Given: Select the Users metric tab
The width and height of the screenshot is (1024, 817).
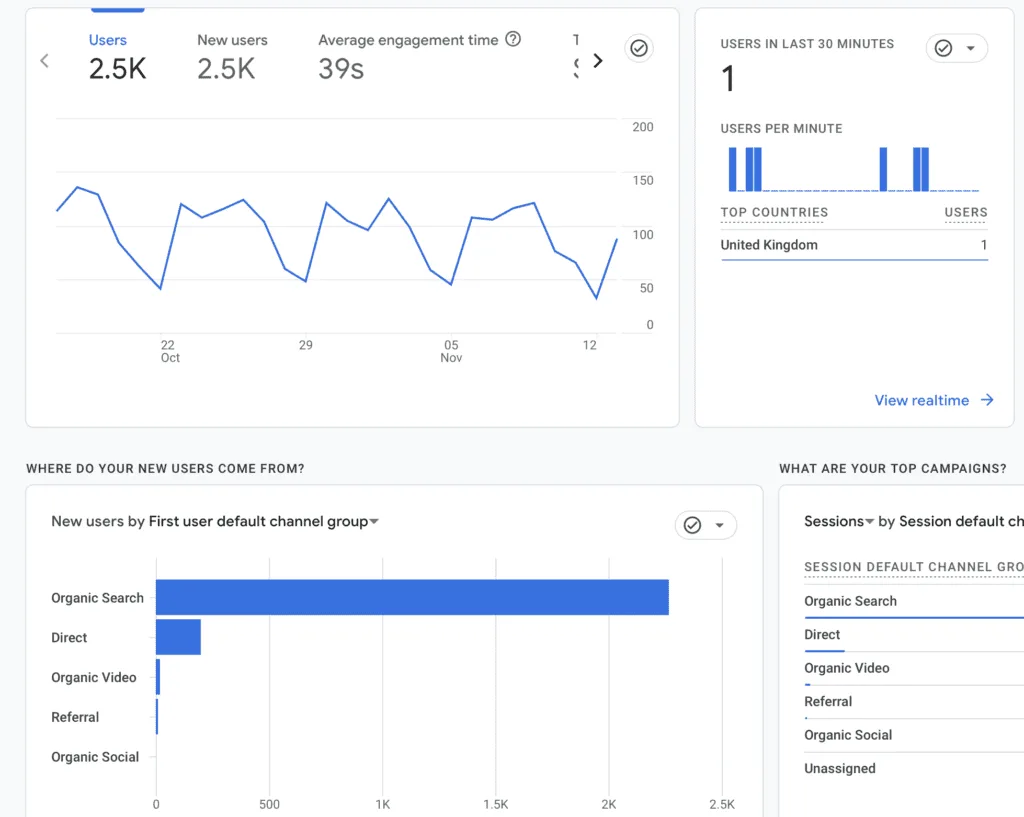Looking at the screenshot, I should [118, 57].
